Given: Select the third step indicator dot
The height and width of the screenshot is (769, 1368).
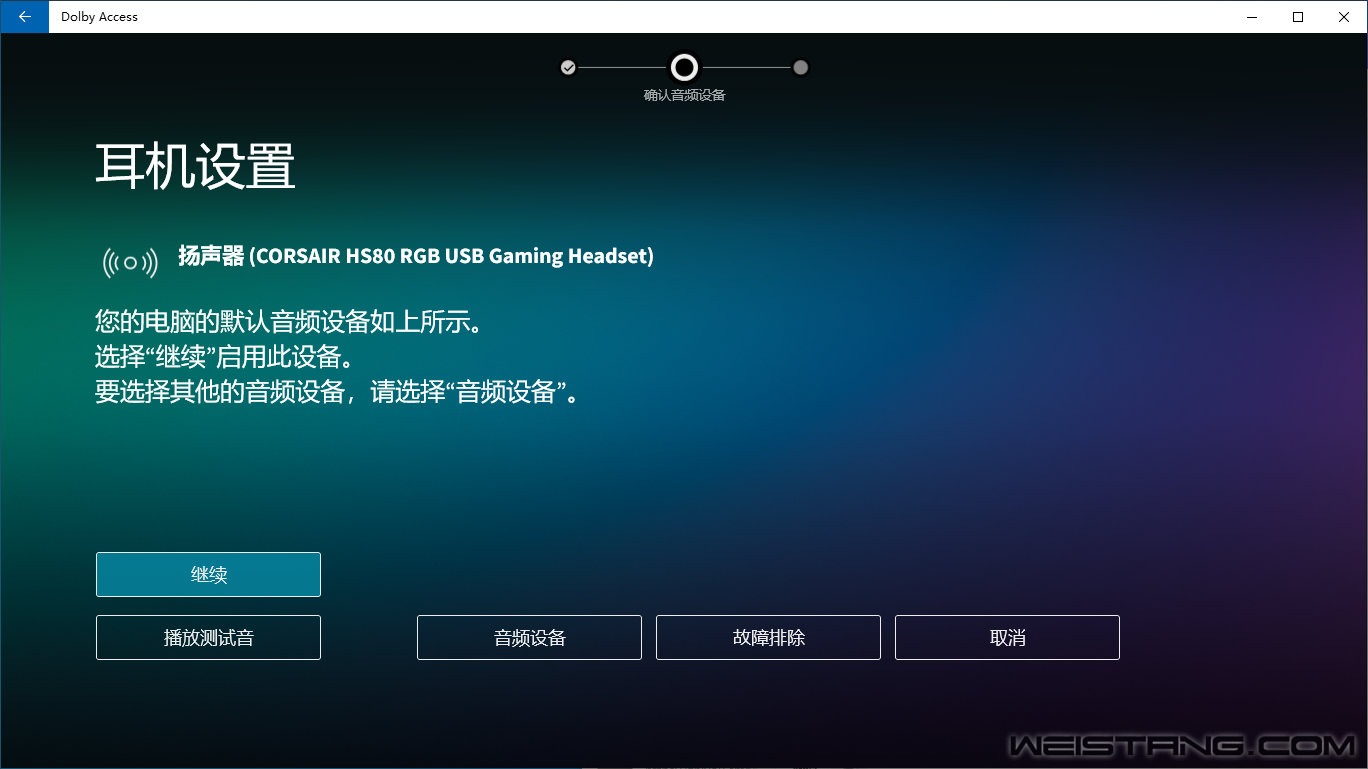Looking at the screenshot, I should [800, 68].
